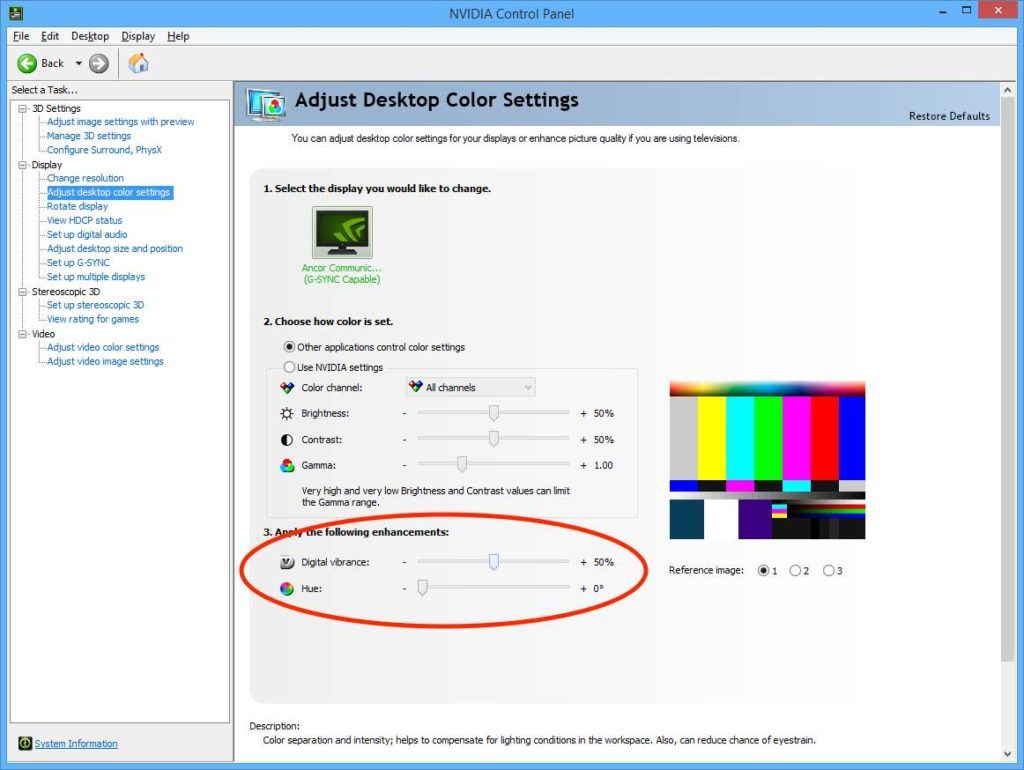Screen dimensions: 1024x770
Task: Choose reference image 3
Action: pos(828,570)
